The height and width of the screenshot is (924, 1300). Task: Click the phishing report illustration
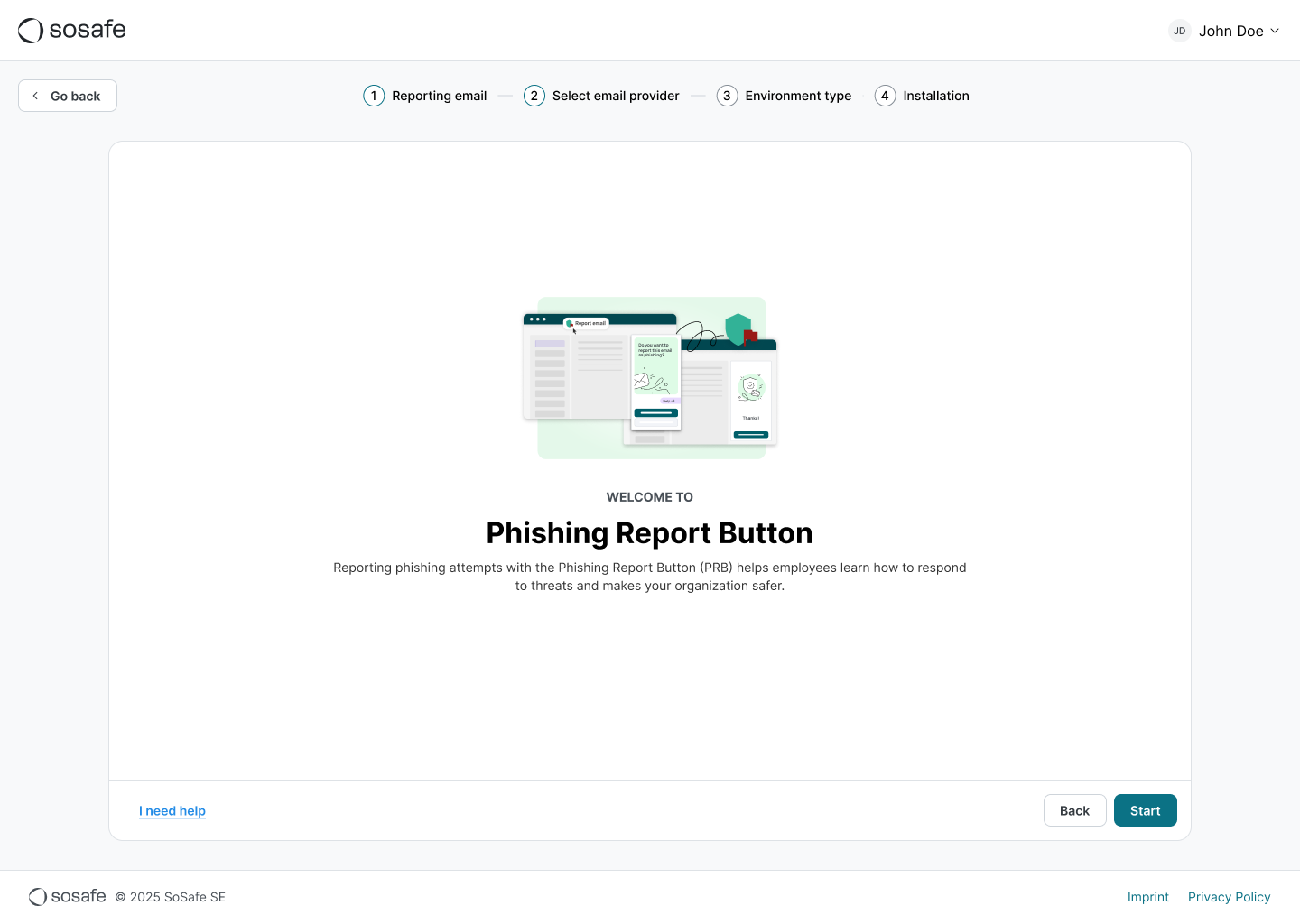point(650,378)
